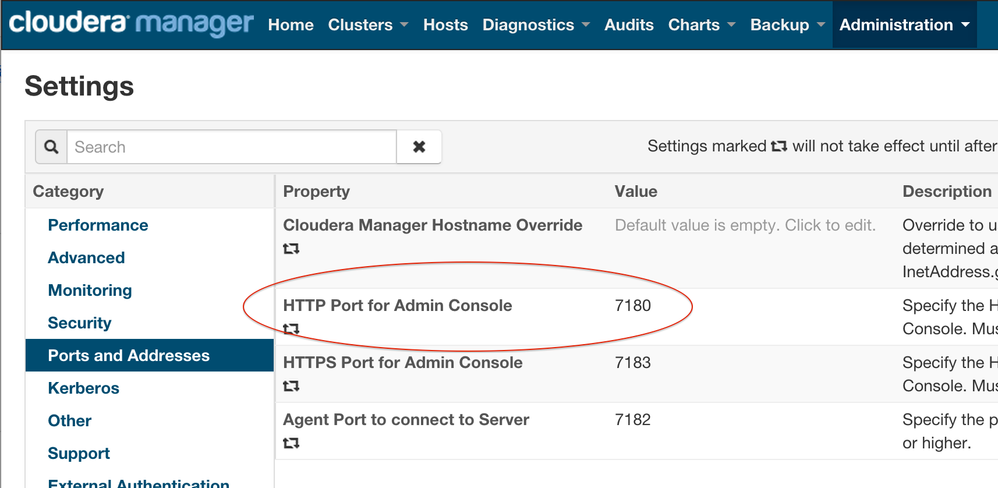Viewport: 998px width, 488px height.
Task: Select the Ports and Addresses category
Action: (x=150, y=355)
